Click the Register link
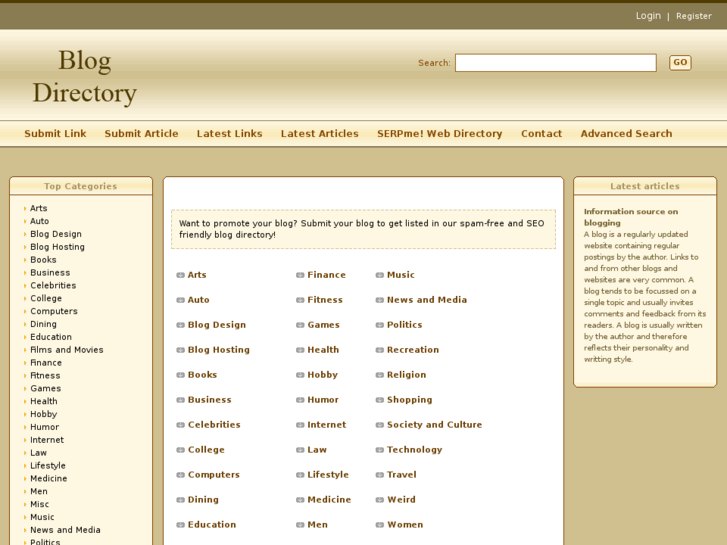This screenshot has width=727, height=545. [694, 16]
